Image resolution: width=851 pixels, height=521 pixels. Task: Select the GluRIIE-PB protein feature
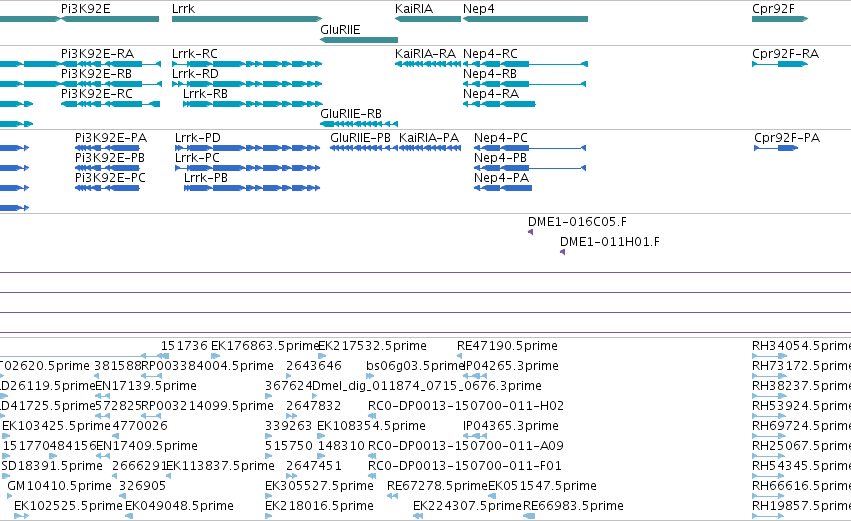tap(364, 148)
